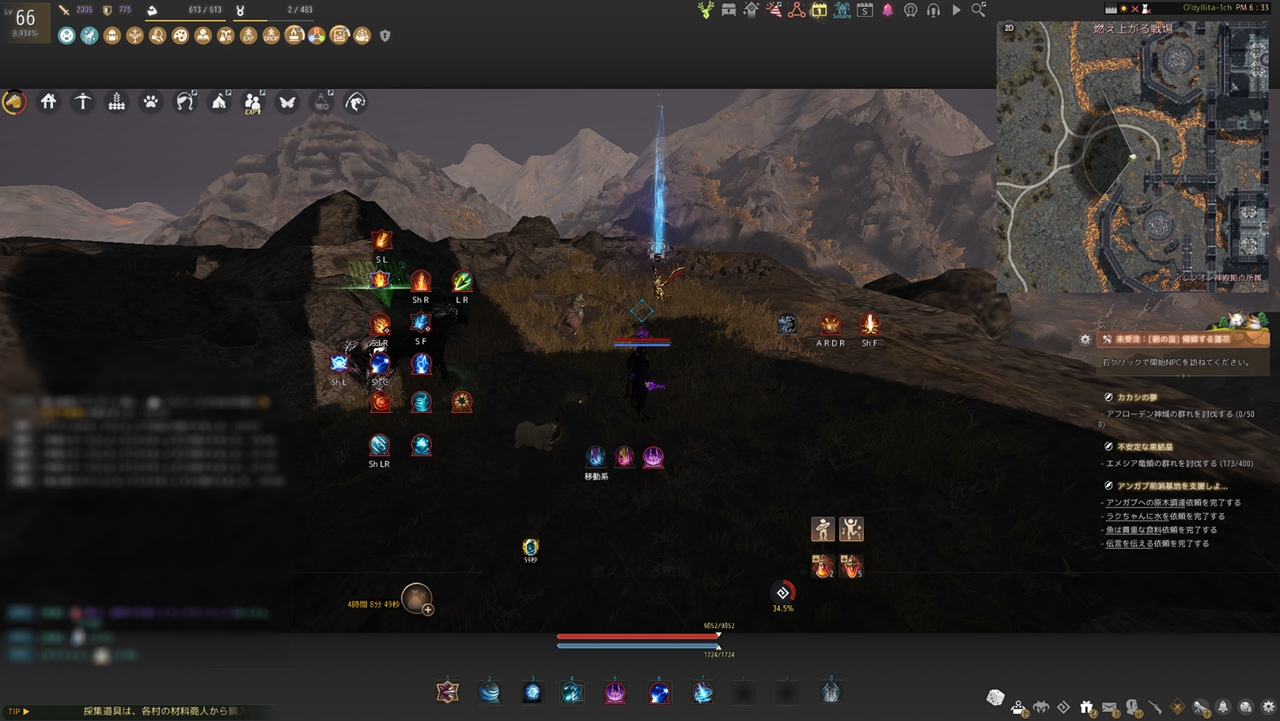
Task: Open the magnifying glass search icon
Action: coord(978,10)
